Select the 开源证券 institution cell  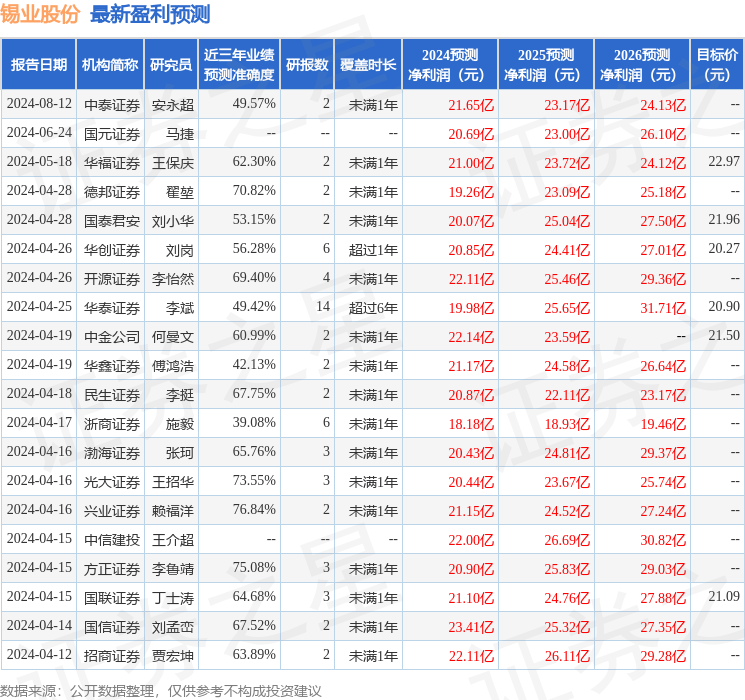tap(112, 279)
